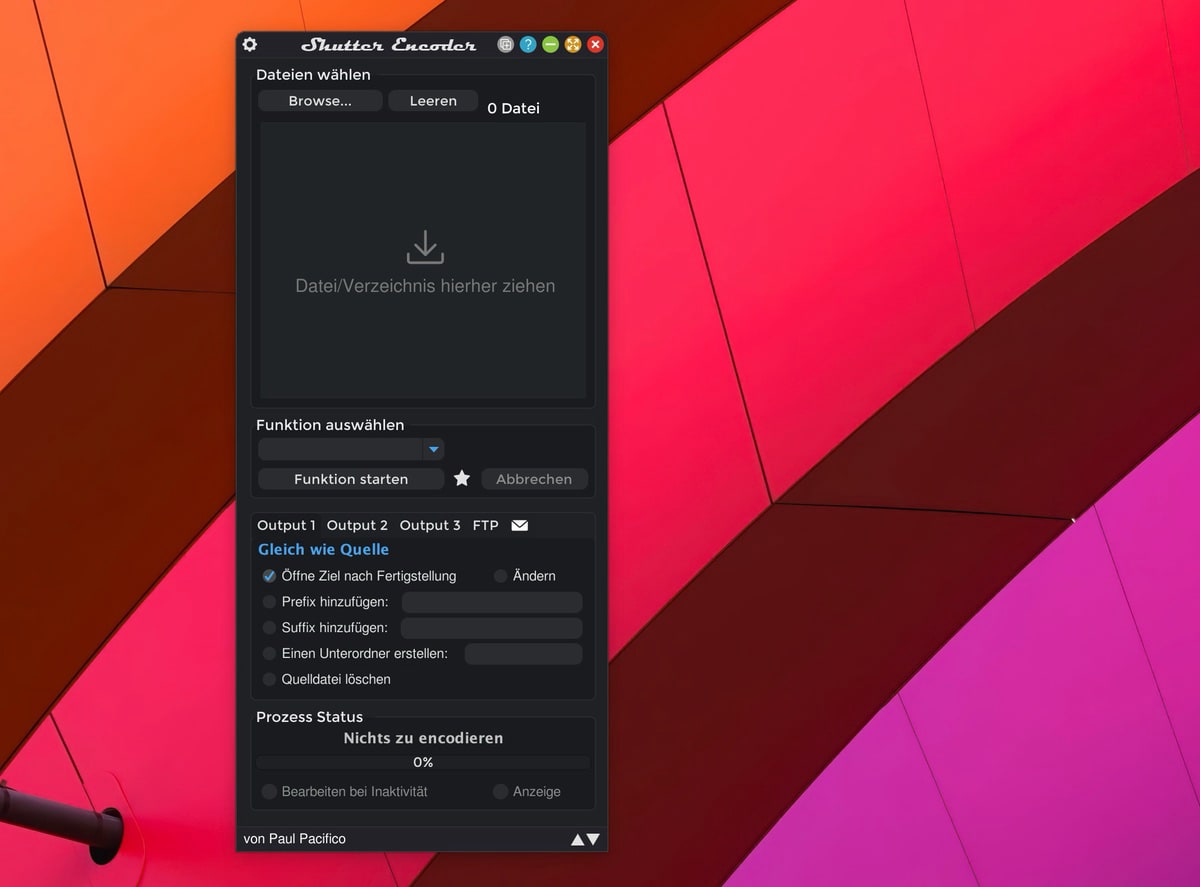Screen dimensions: 1200x887
Task: Click the Browse... button
Action: [x=320, y=101]
